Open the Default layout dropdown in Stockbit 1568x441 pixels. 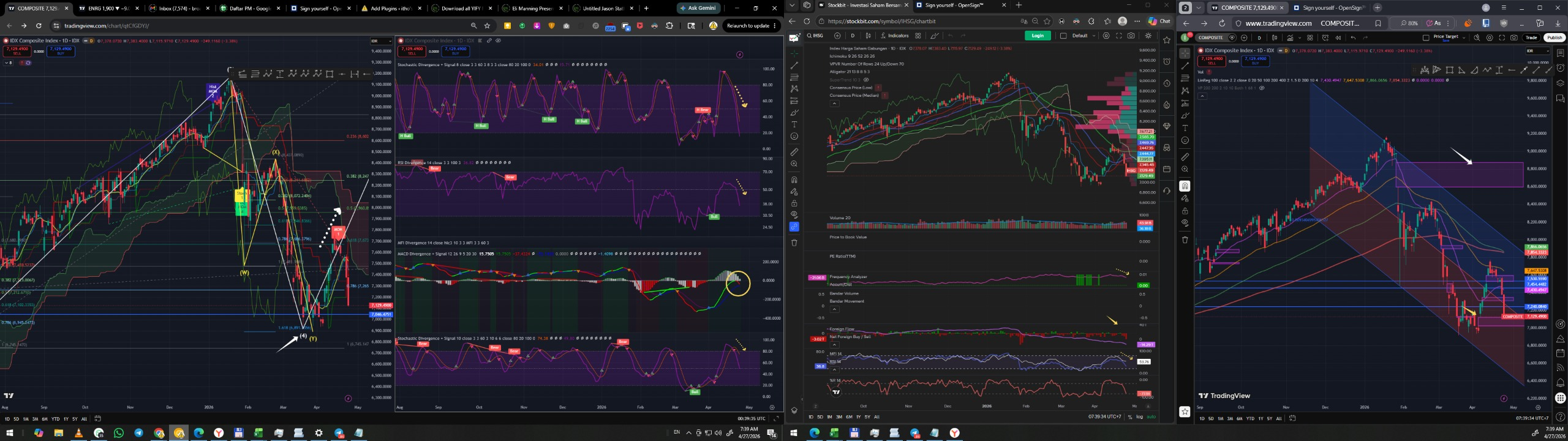pos(1083,36)
